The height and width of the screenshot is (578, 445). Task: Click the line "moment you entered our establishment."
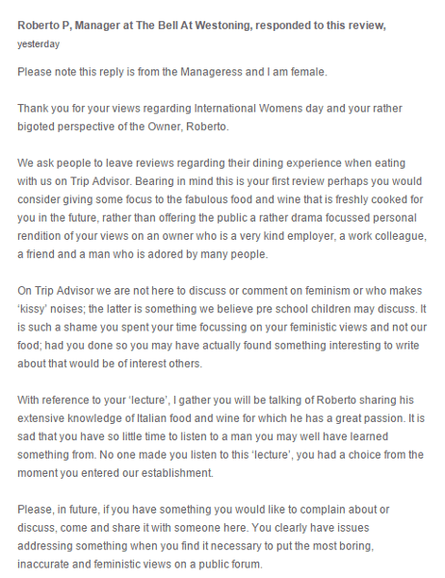(115, 473)
